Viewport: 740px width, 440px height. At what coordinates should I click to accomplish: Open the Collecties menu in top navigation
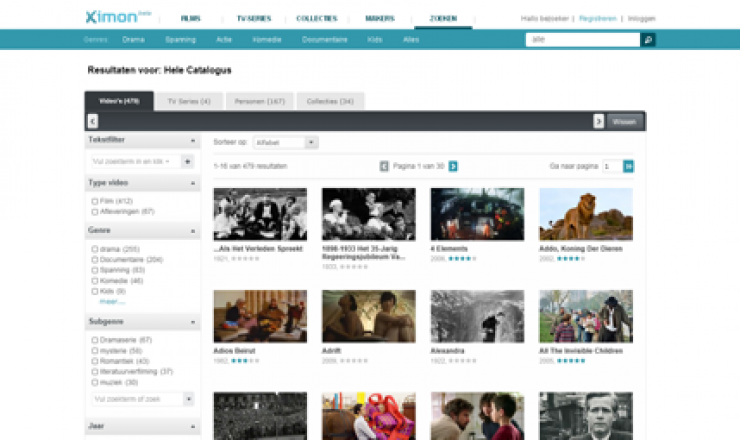316,19
